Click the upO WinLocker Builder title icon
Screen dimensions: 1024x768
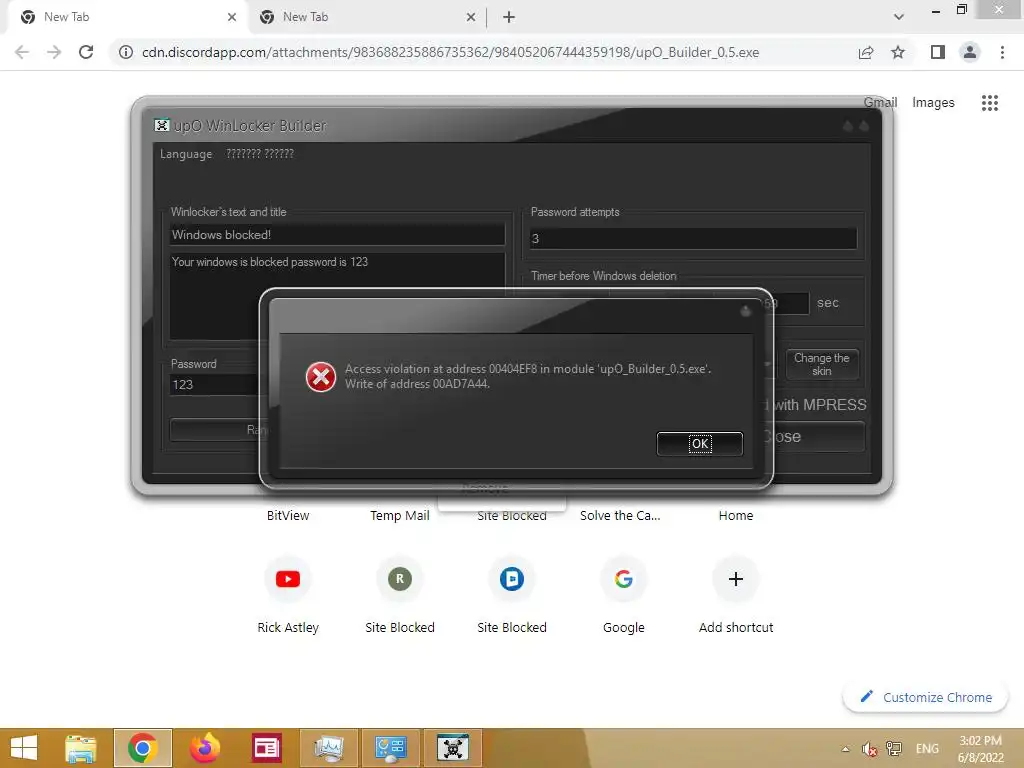(x=161, y=125)
